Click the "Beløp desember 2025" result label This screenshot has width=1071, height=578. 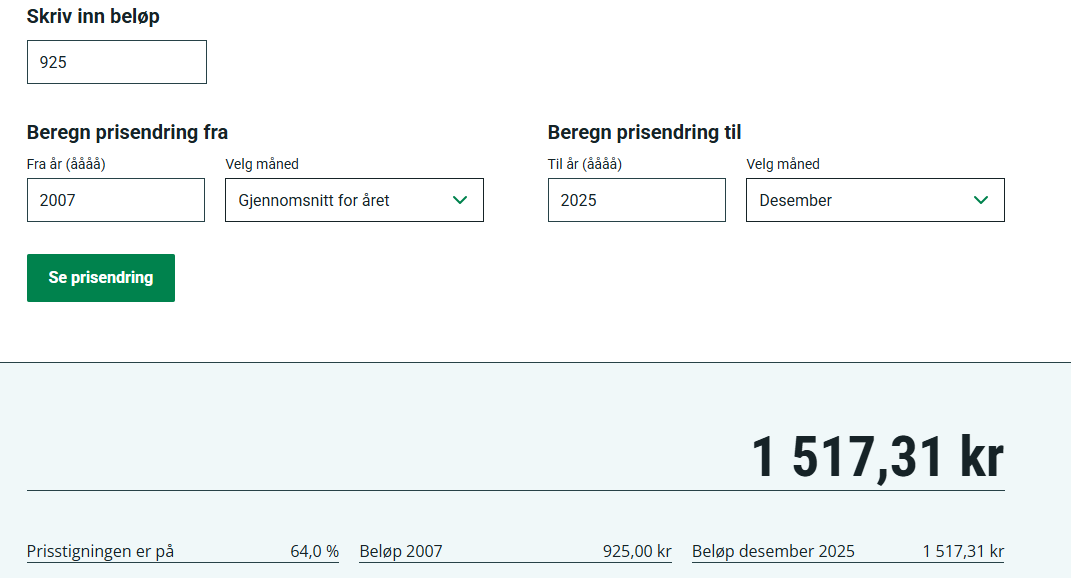[x=773, y=551]
